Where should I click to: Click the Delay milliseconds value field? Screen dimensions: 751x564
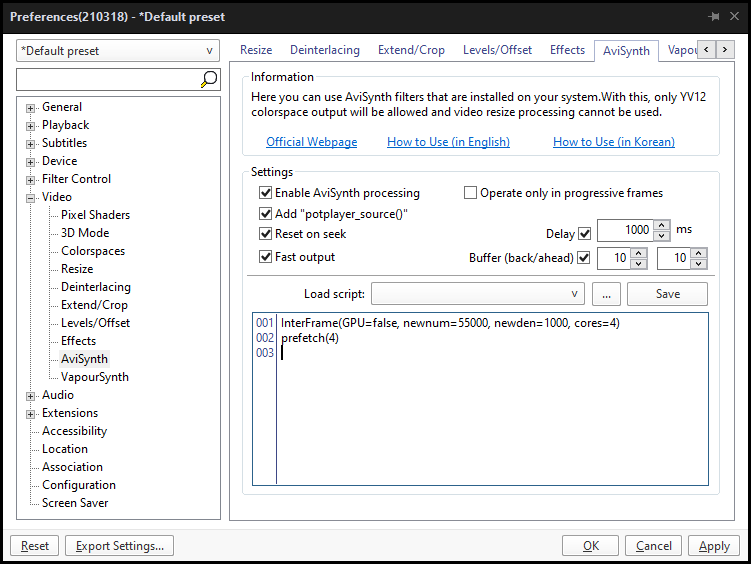pos(626,230)
